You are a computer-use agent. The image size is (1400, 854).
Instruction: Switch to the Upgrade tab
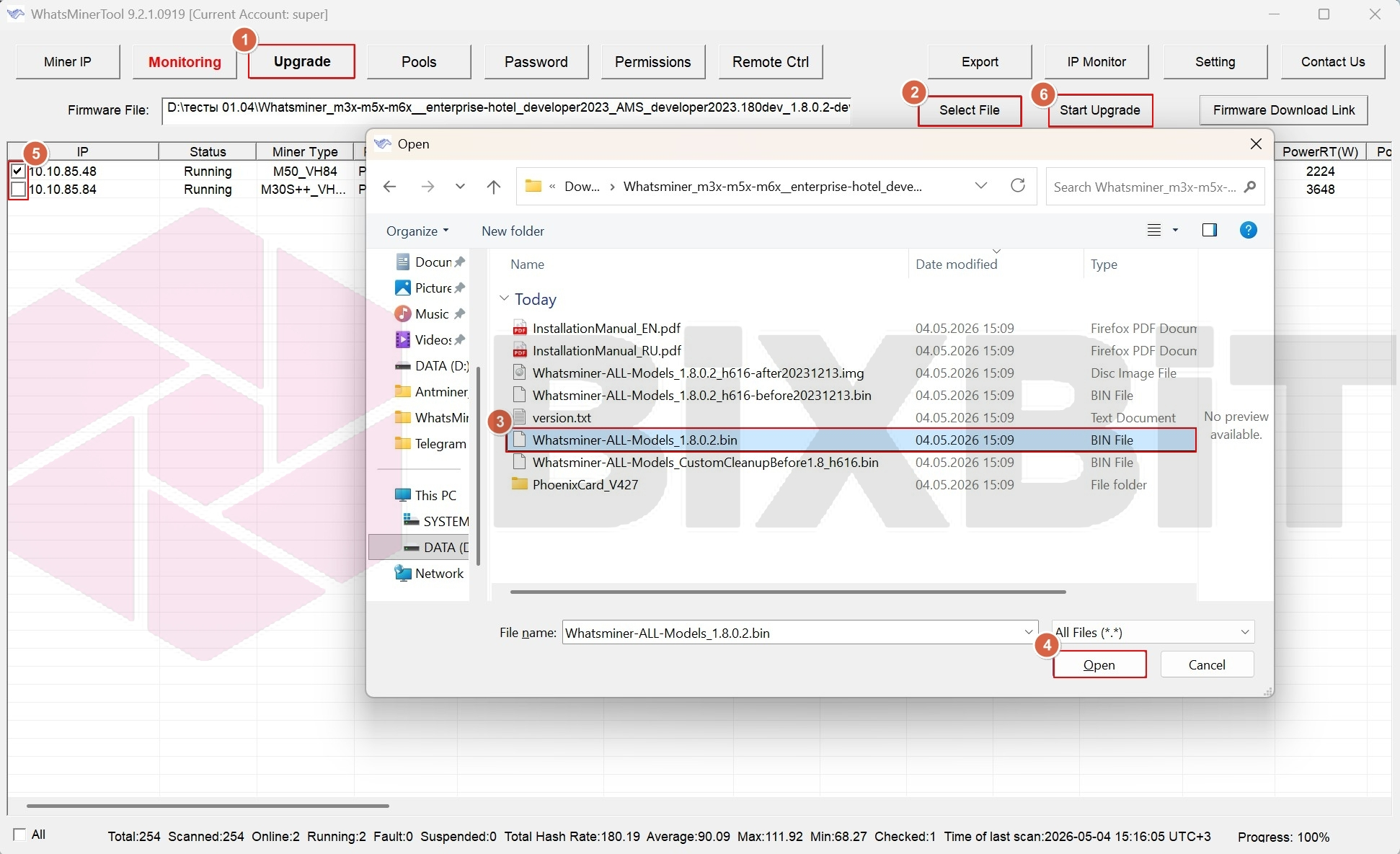[x=302, y=61]
